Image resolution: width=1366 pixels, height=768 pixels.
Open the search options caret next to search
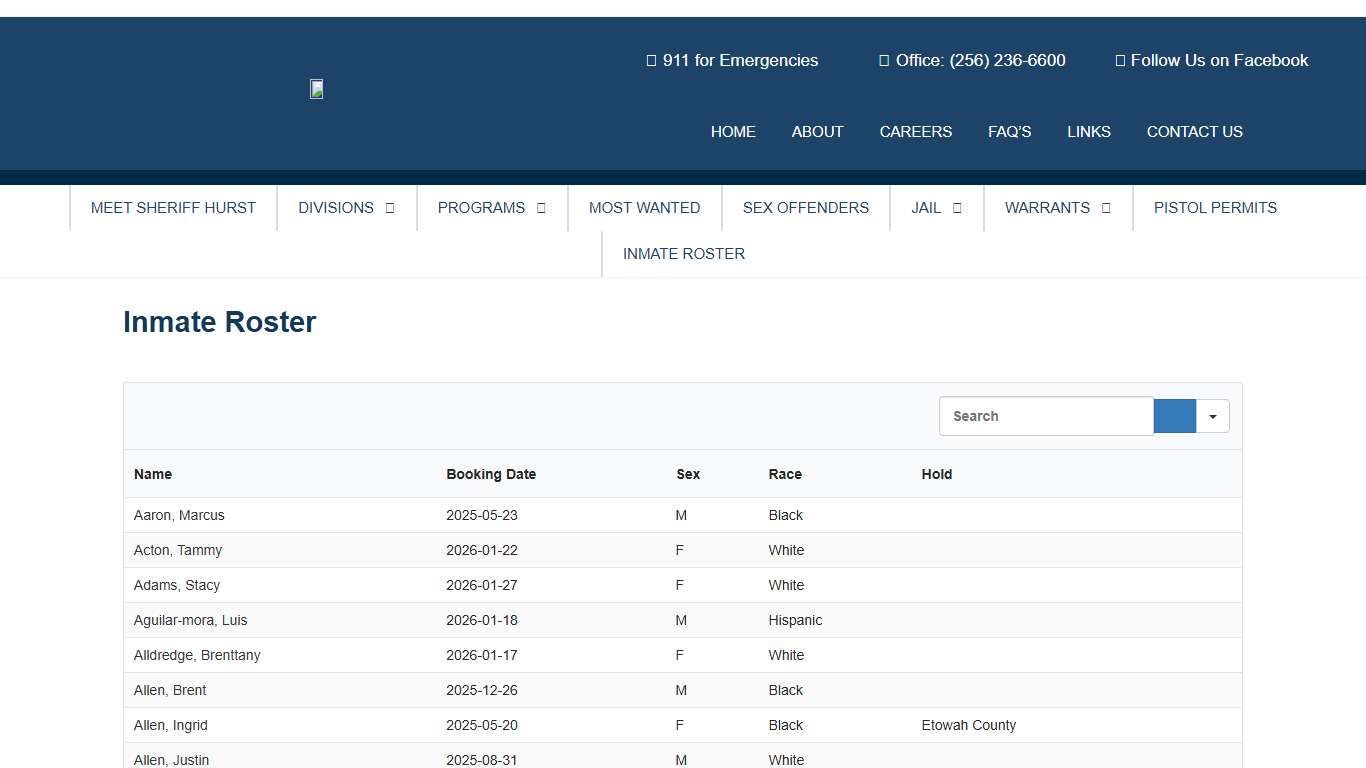(x=1212, y=416)
